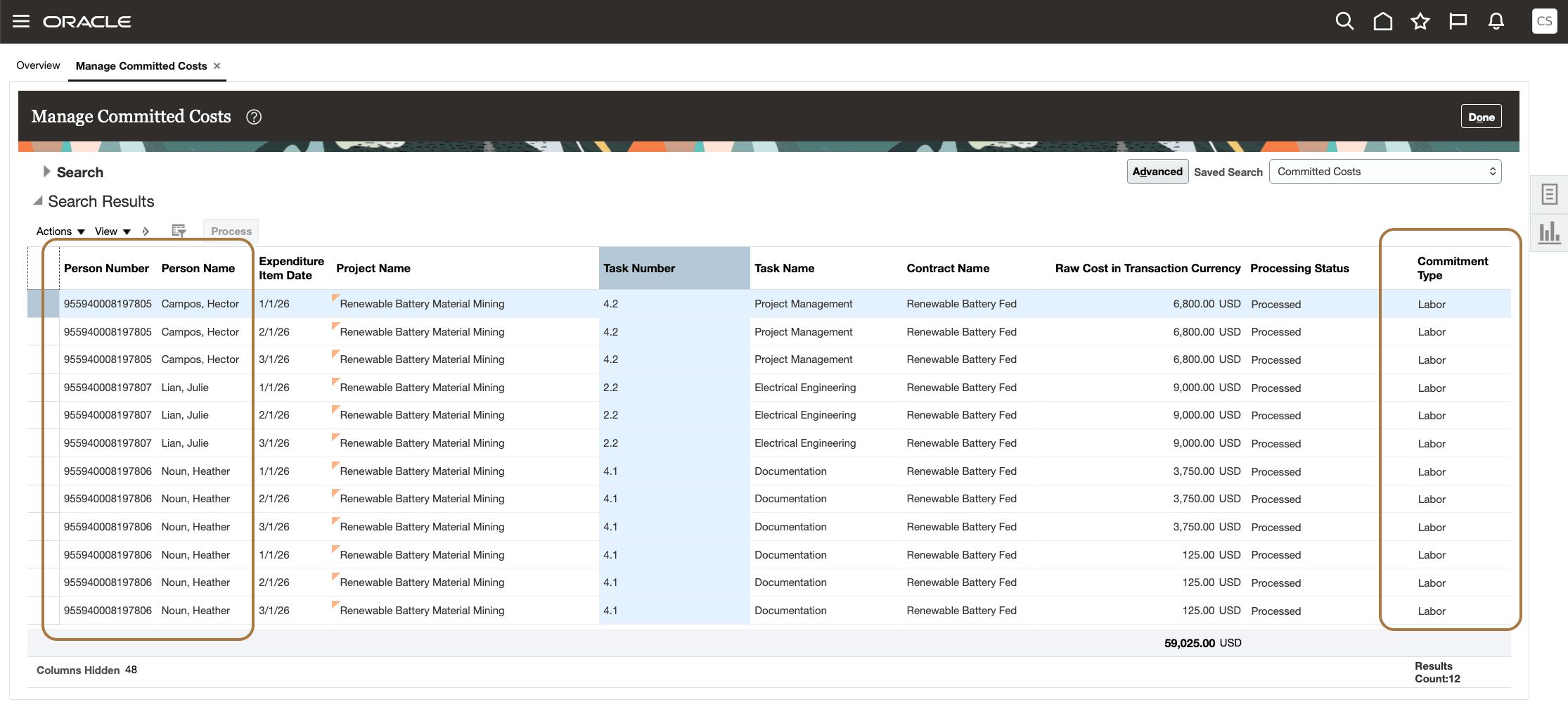Image resolution: width=1568 pixels, height=726 pixels.
Task: Click the 59,025.00 USD total amount
Action: click(x=1202, y=643)
